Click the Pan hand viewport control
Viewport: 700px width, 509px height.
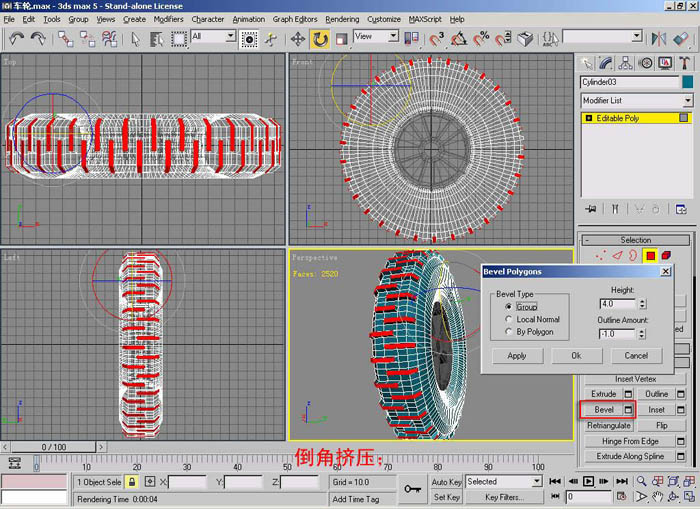(657, 496)
